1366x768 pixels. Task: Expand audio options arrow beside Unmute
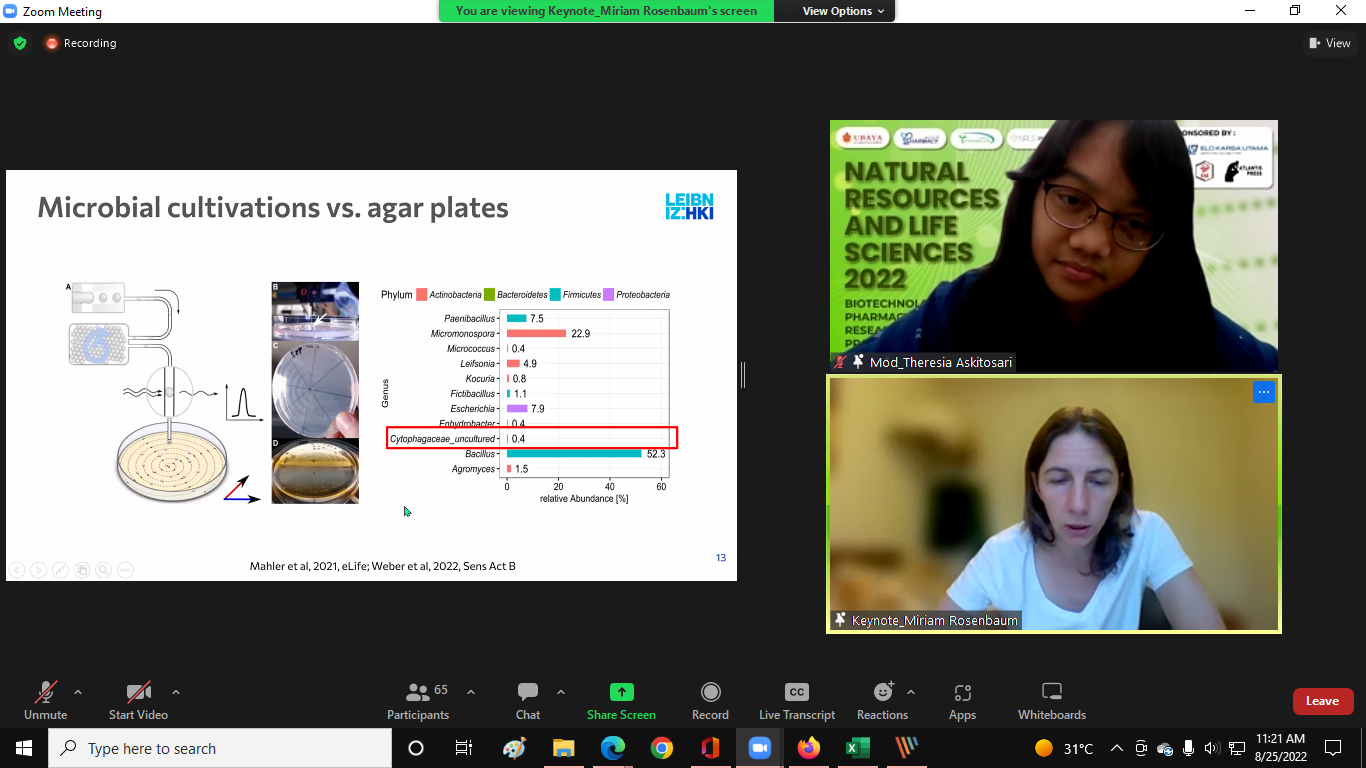coord(78,692)
